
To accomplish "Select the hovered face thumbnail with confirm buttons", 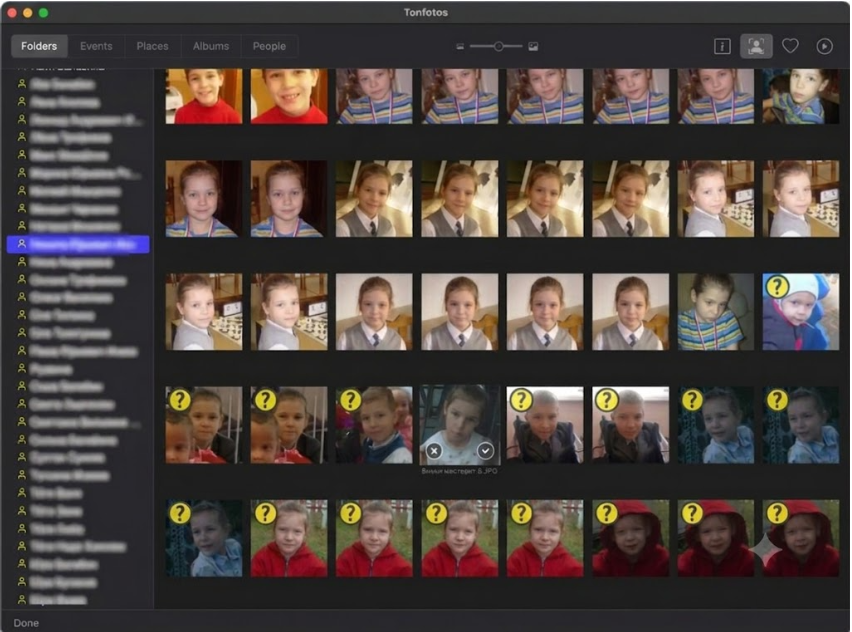I will [x=460, y=425].
